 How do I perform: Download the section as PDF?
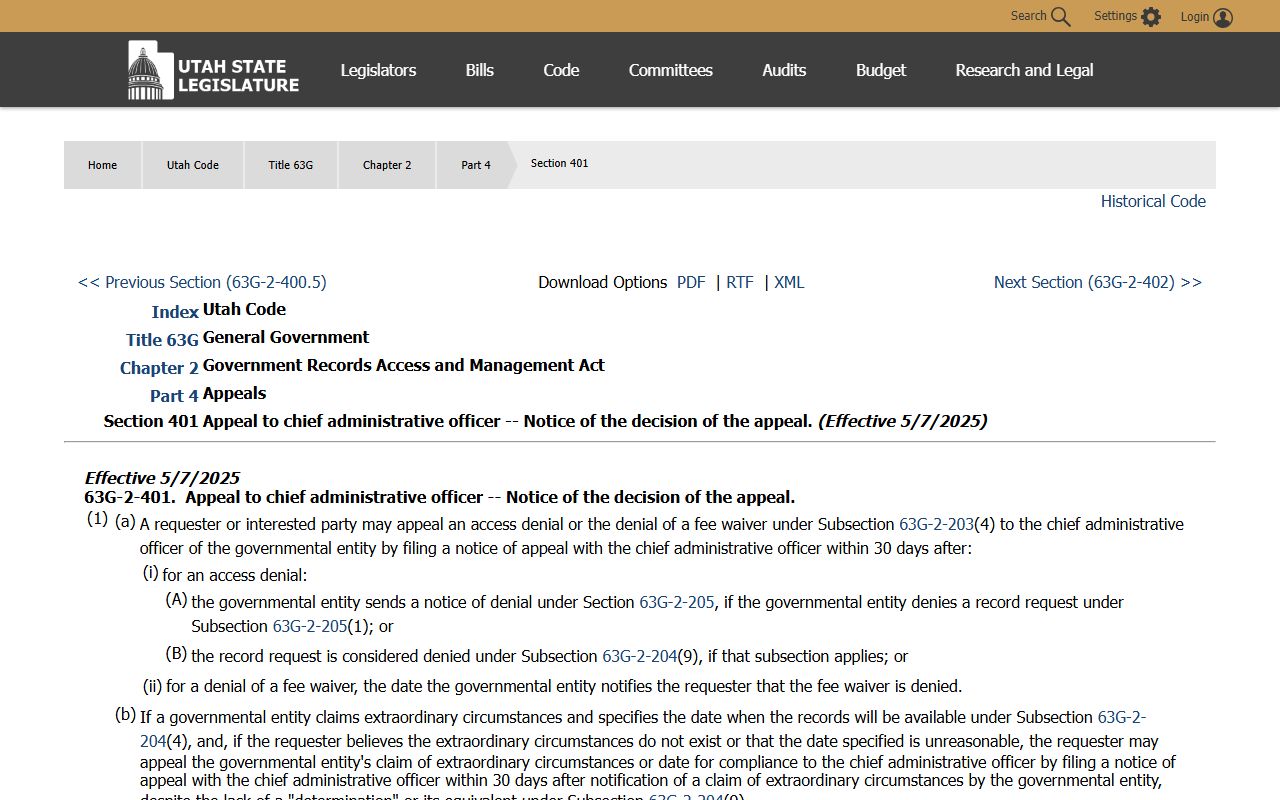pos(691,282)
